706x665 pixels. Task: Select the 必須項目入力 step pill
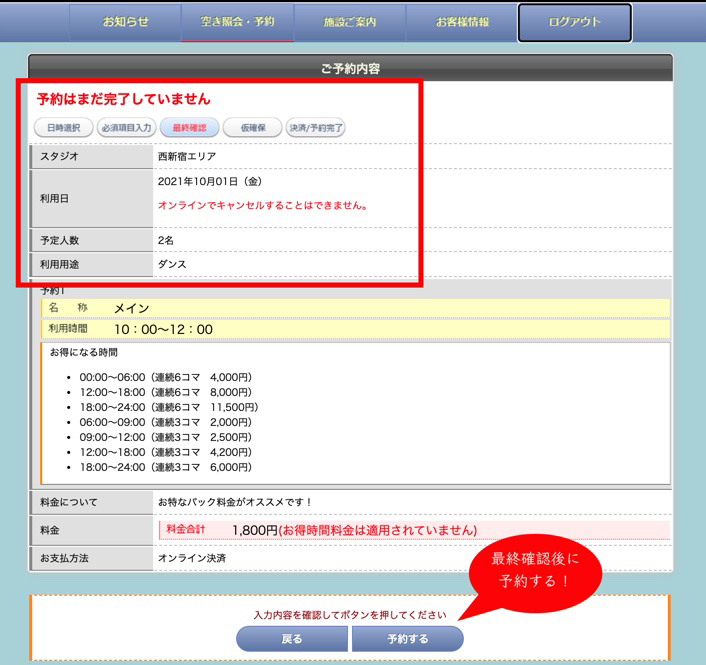coord(125,128)
